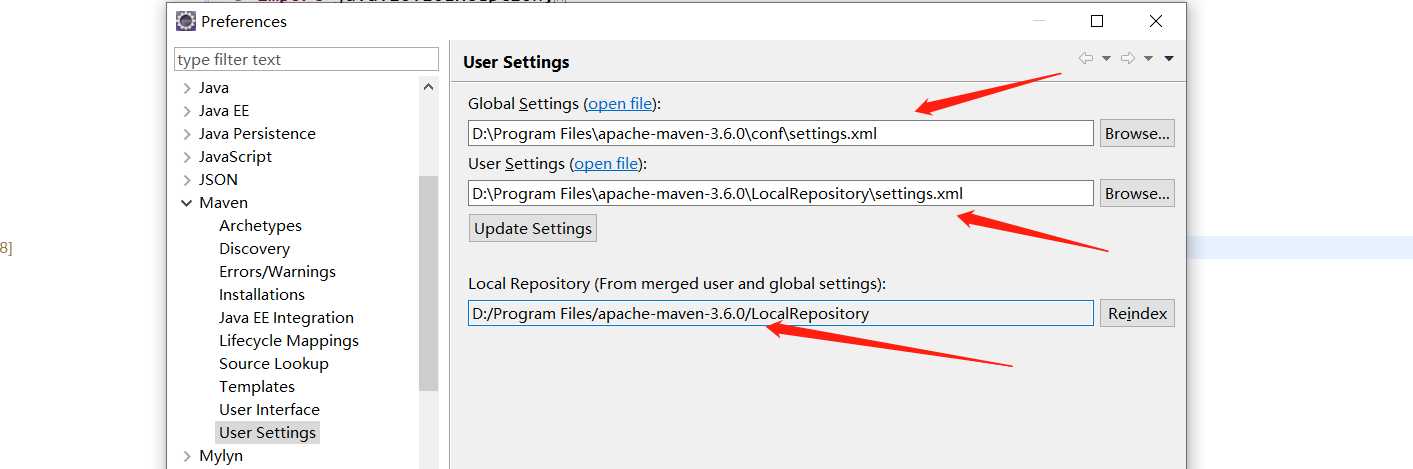
Task: Click the forward navigation arrow icon
Action: [x=1127, y=59]
